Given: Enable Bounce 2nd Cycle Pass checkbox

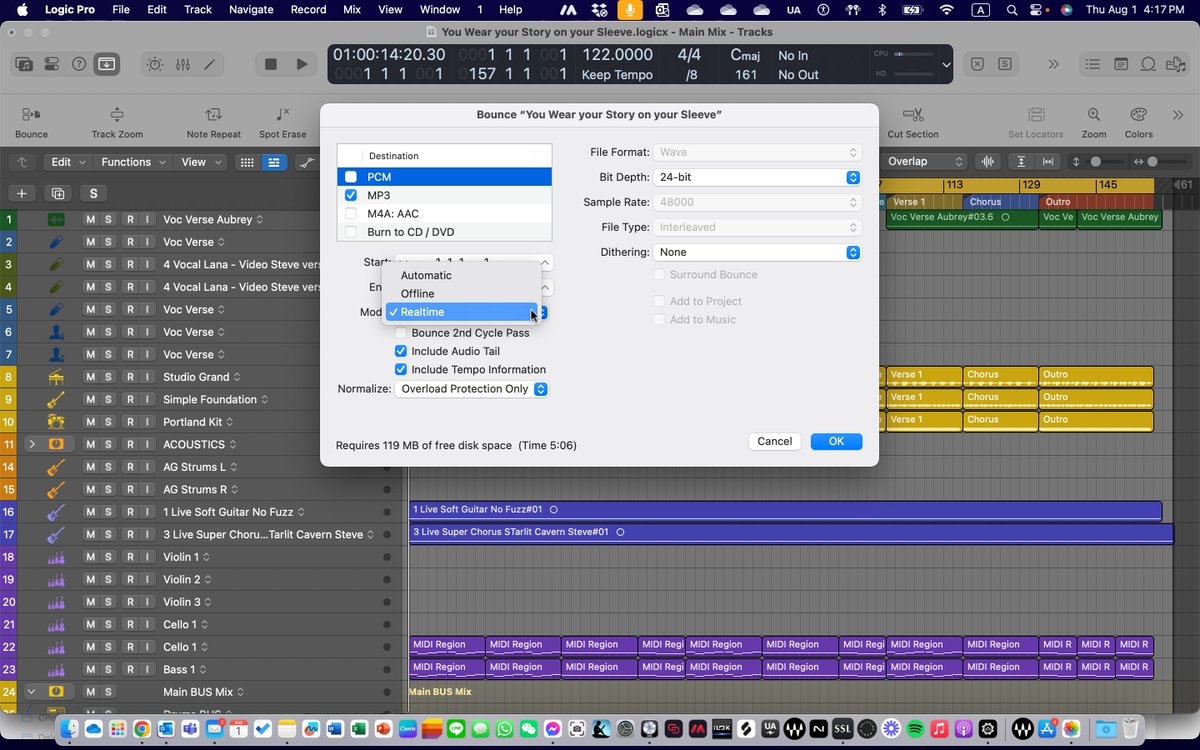Looking at the screenshot, I should click(x=401, y=333).
